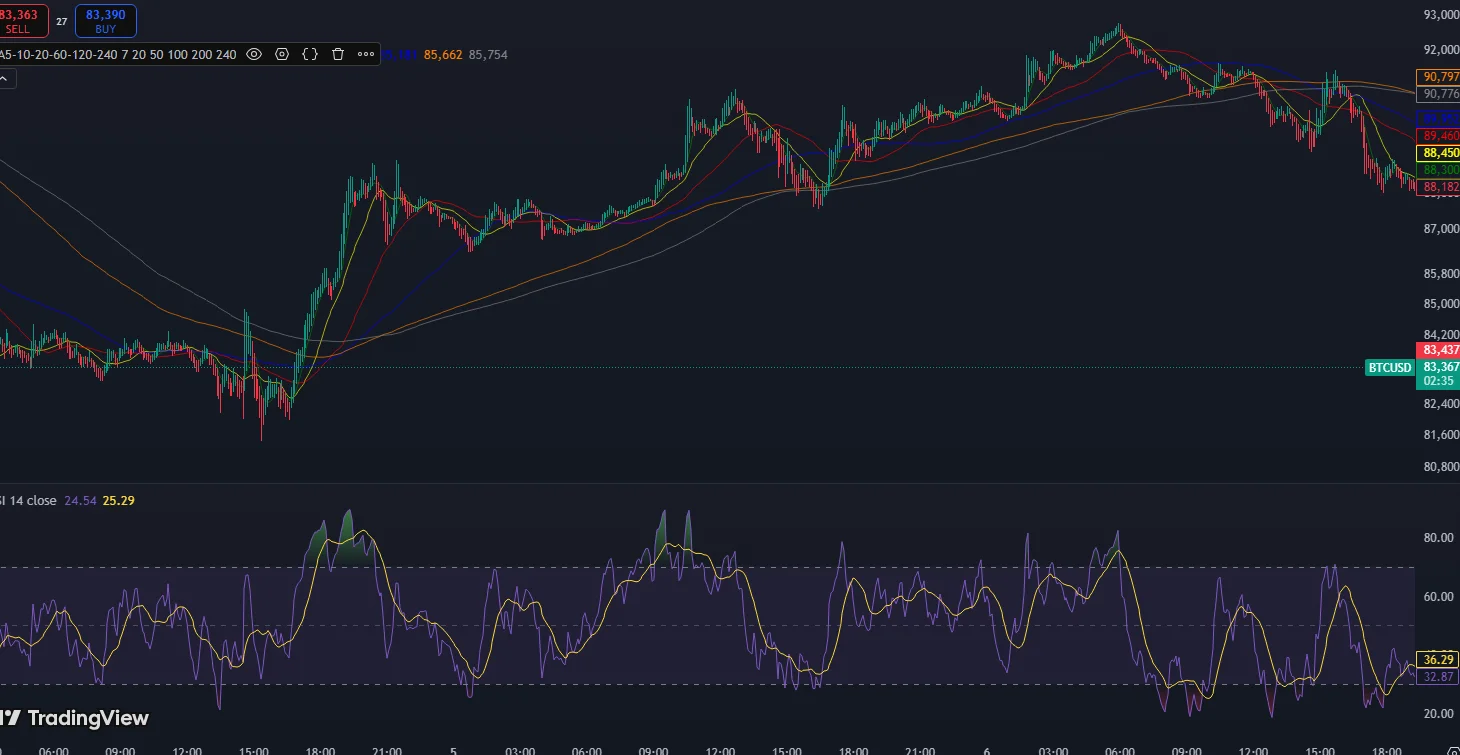
Task: Click the 85,662 orange MA value
Action: (443, 55)
